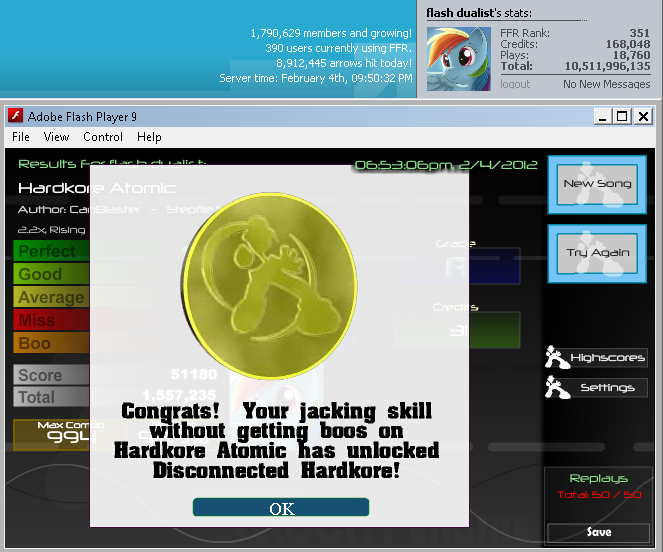Click the 'Credits:' stat value 168,048

coord(628,44)
